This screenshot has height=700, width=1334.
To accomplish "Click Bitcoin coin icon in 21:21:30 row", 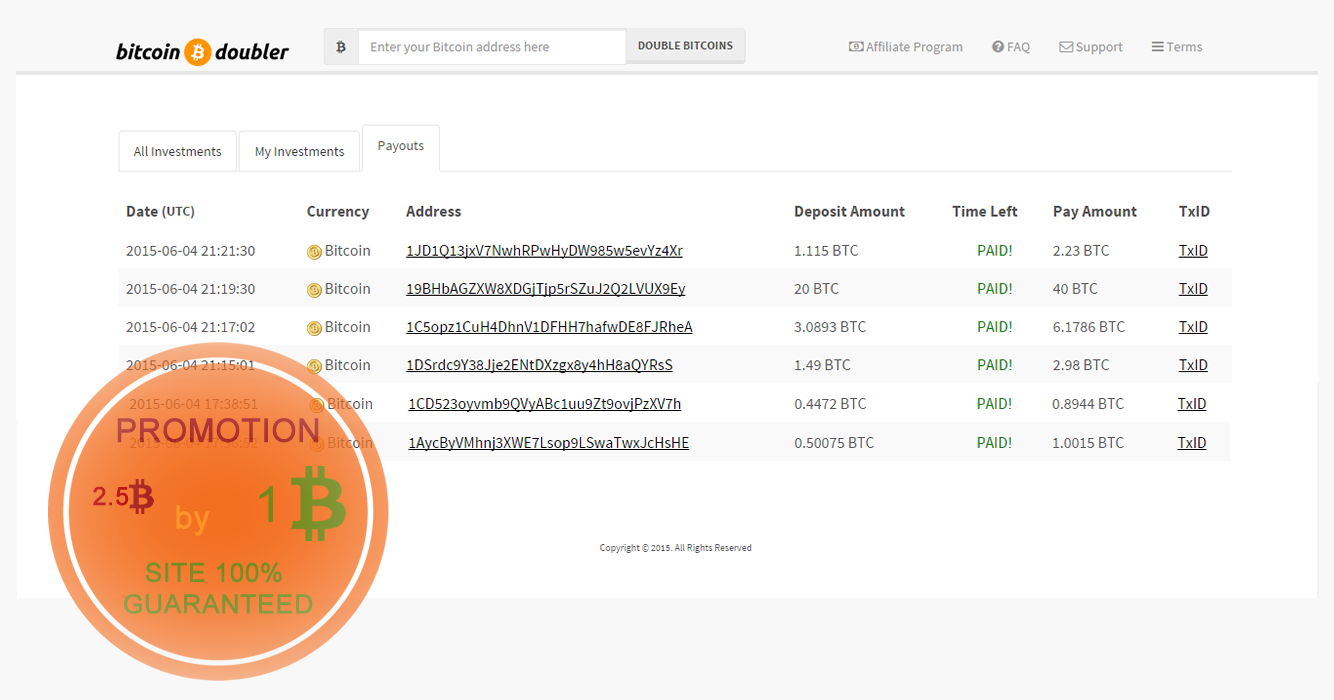I will point(314,252).
